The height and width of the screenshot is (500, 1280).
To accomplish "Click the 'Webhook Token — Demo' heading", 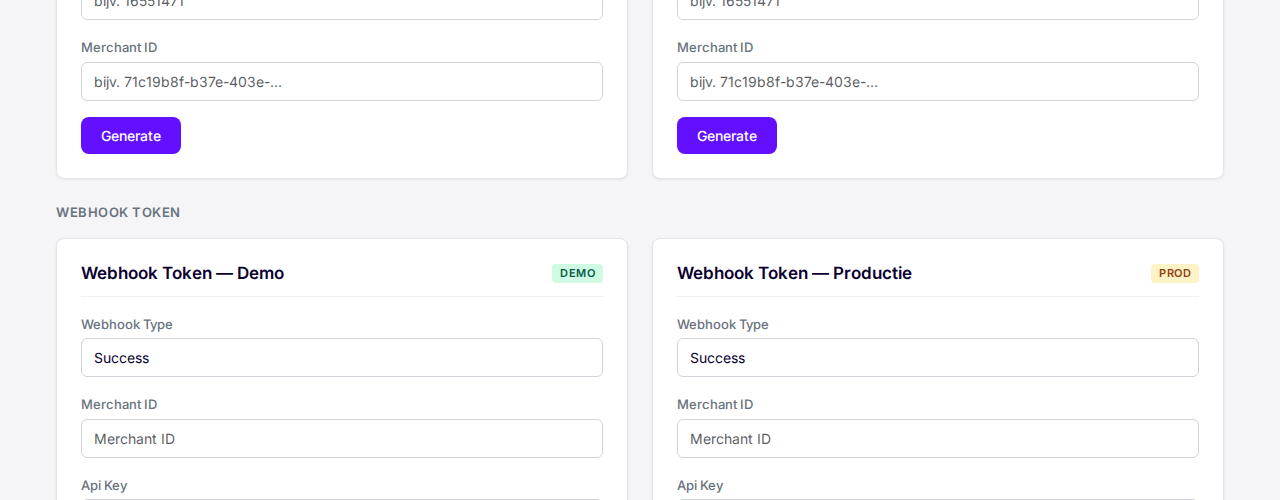I will point(183,273).
